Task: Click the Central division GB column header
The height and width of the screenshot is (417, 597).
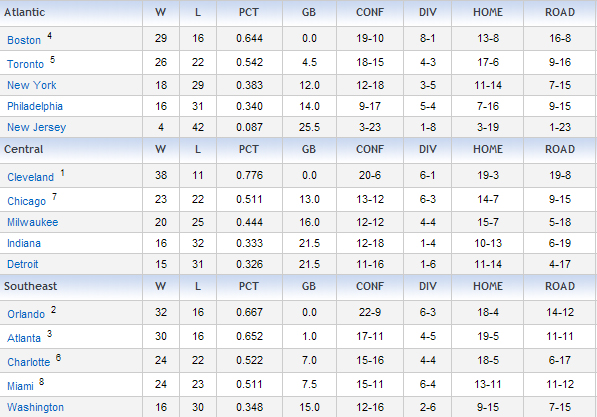Action: [x=309, y=149]
